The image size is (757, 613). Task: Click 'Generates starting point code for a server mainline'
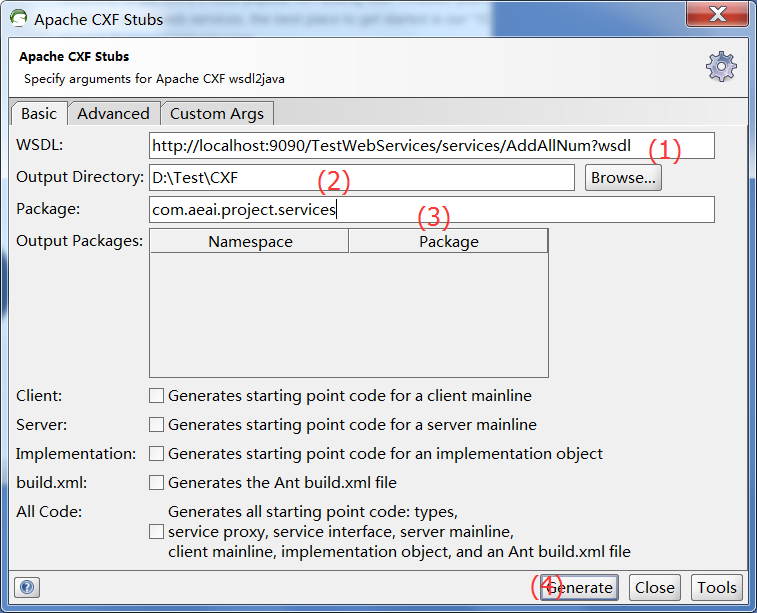tap(352, 425)
